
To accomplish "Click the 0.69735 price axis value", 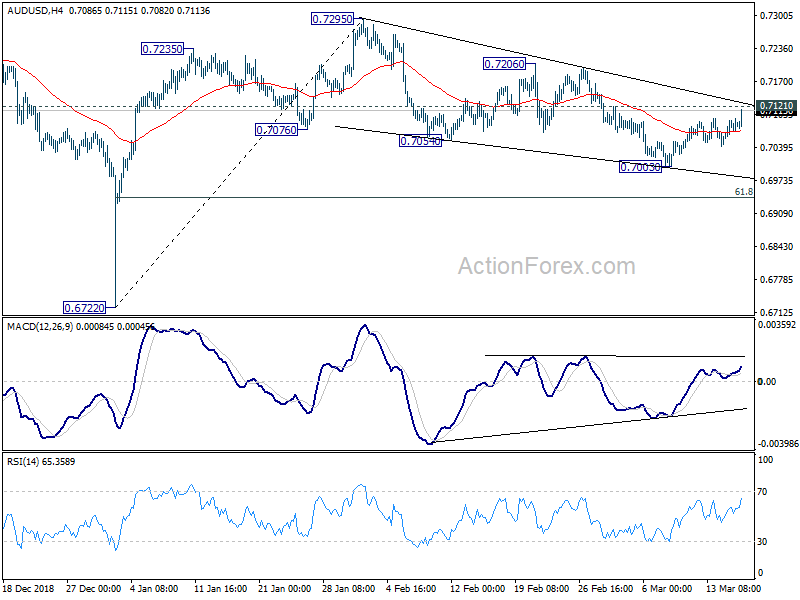I will coord(777,181).
